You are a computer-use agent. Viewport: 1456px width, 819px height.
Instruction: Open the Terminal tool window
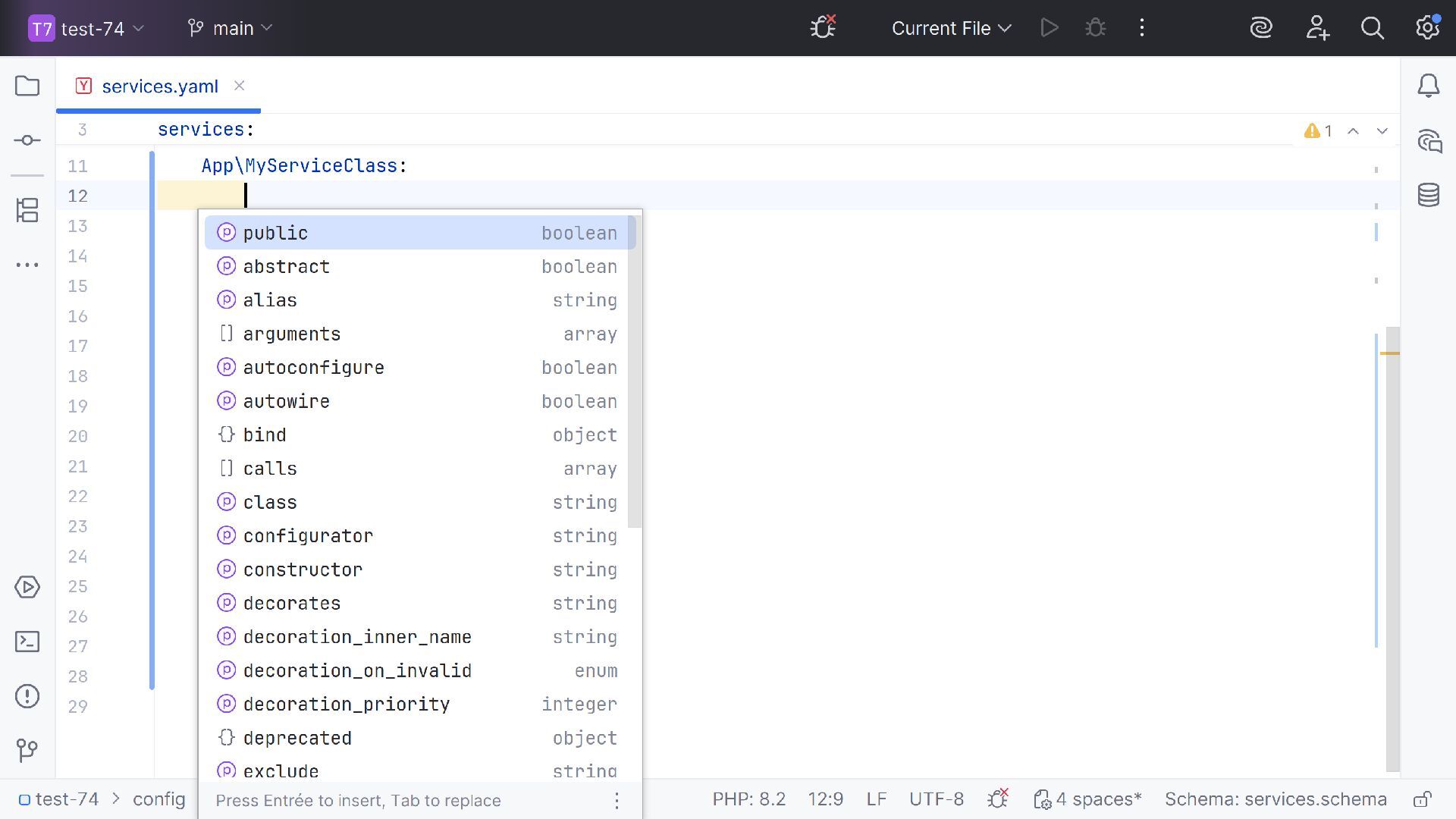[27, 642]
